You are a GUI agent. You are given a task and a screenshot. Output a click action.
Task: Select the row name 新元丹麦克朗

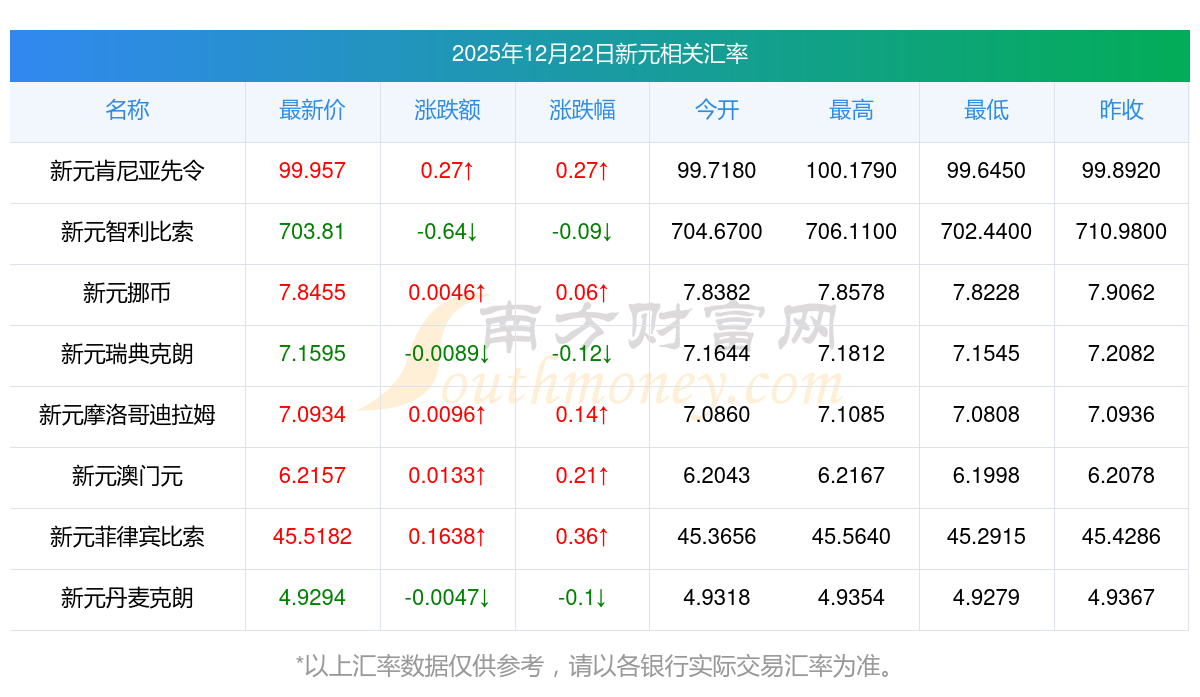[x=127, y=598]
